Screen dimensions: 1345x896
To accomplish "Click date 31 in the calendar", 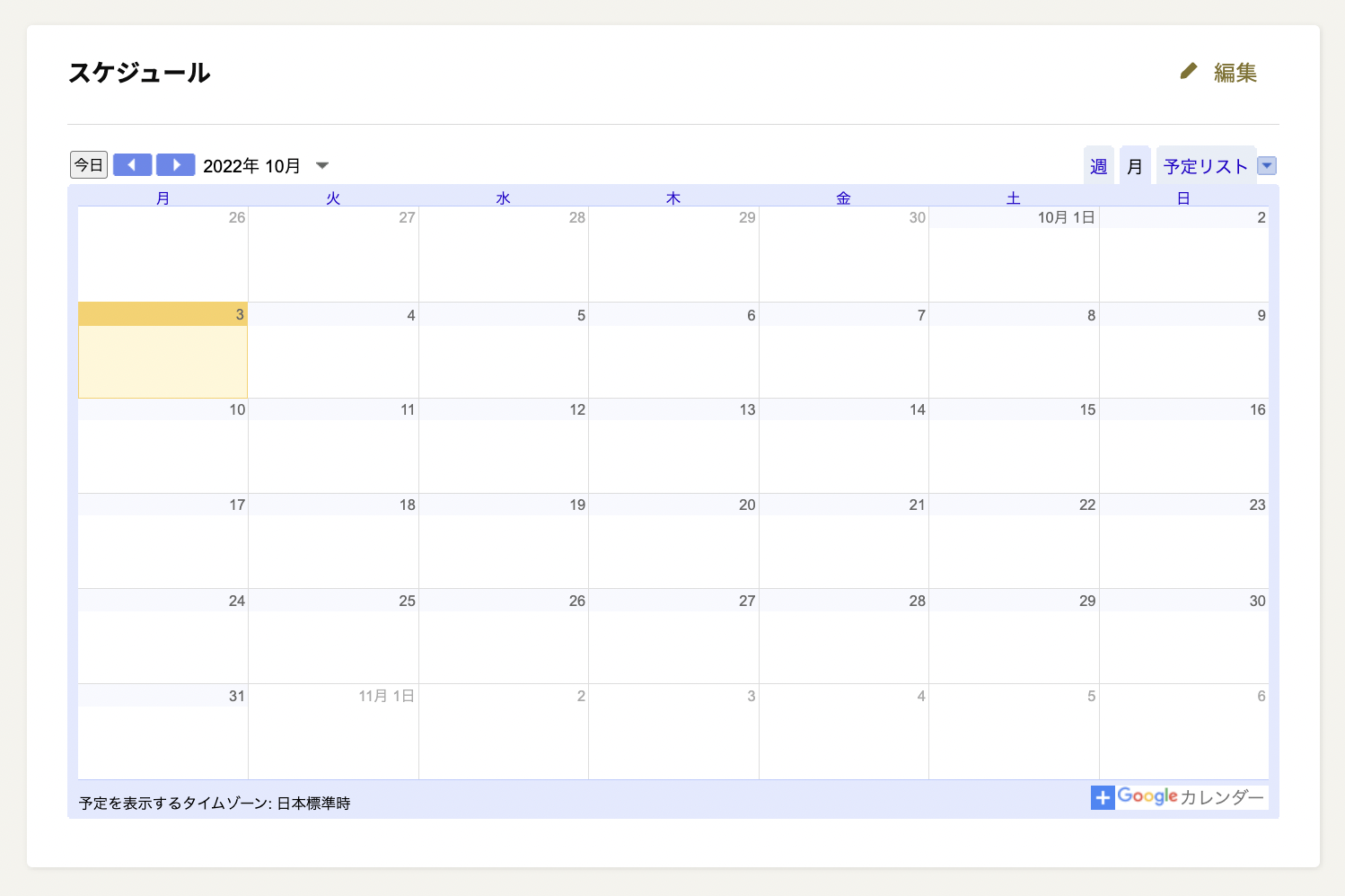I will pyautogui.click(x=236, y=696).
